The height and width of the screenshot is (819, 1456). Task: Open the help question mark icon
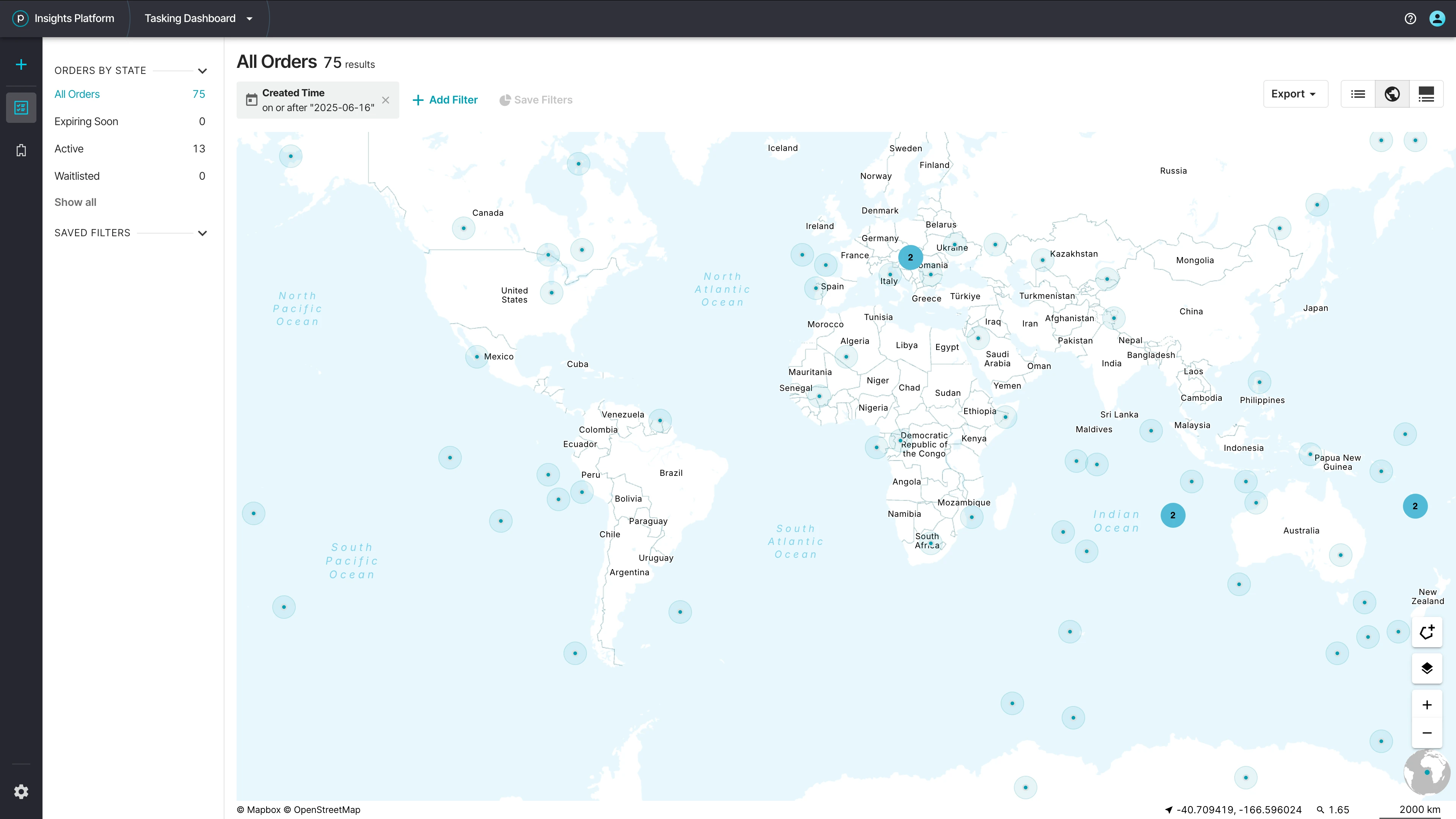(1410, 19)
